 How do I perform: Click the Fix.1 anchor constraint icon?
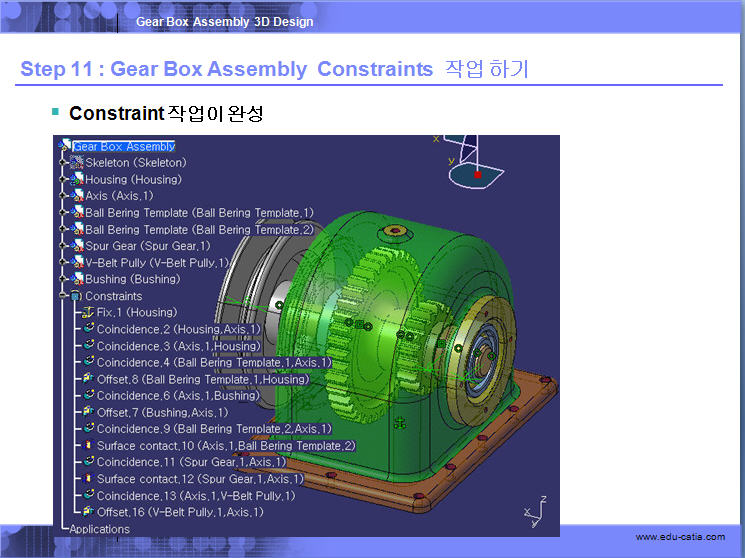(88, 313)
